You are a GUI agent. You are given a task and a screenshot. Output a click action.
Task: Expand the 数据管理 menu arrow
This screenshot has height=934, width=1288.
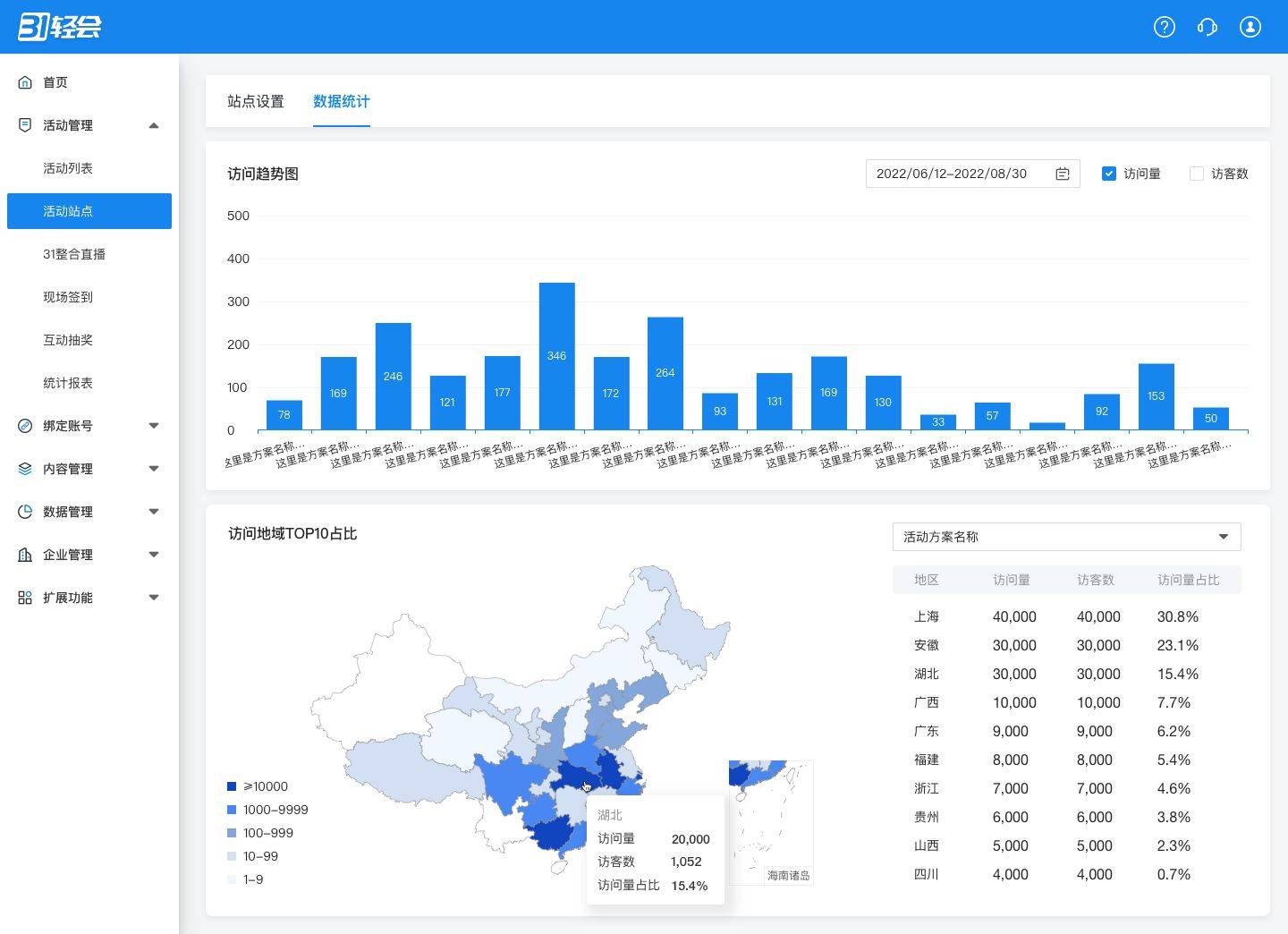(x=154, y=512)
